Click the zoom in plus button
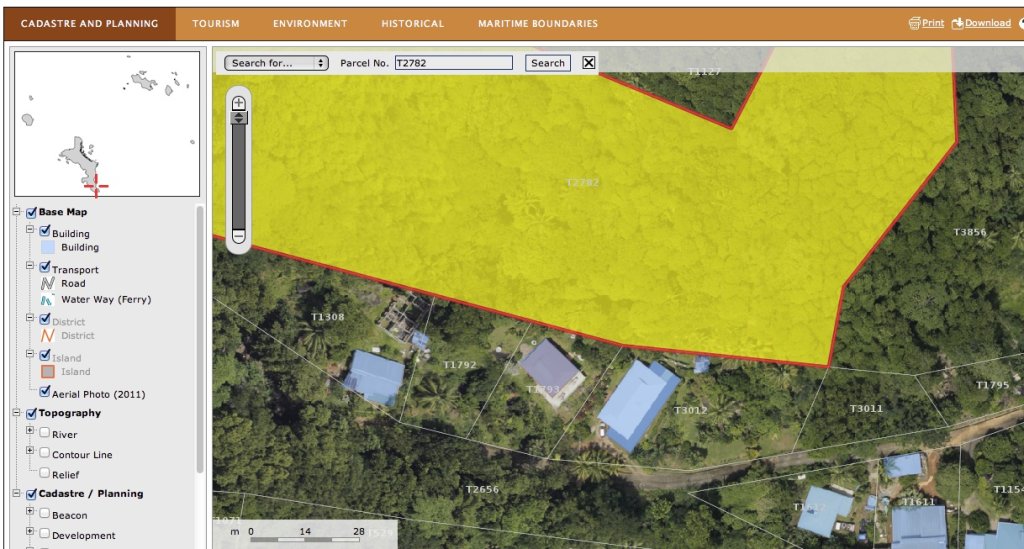1024x549 pixels. pos(238,103)
